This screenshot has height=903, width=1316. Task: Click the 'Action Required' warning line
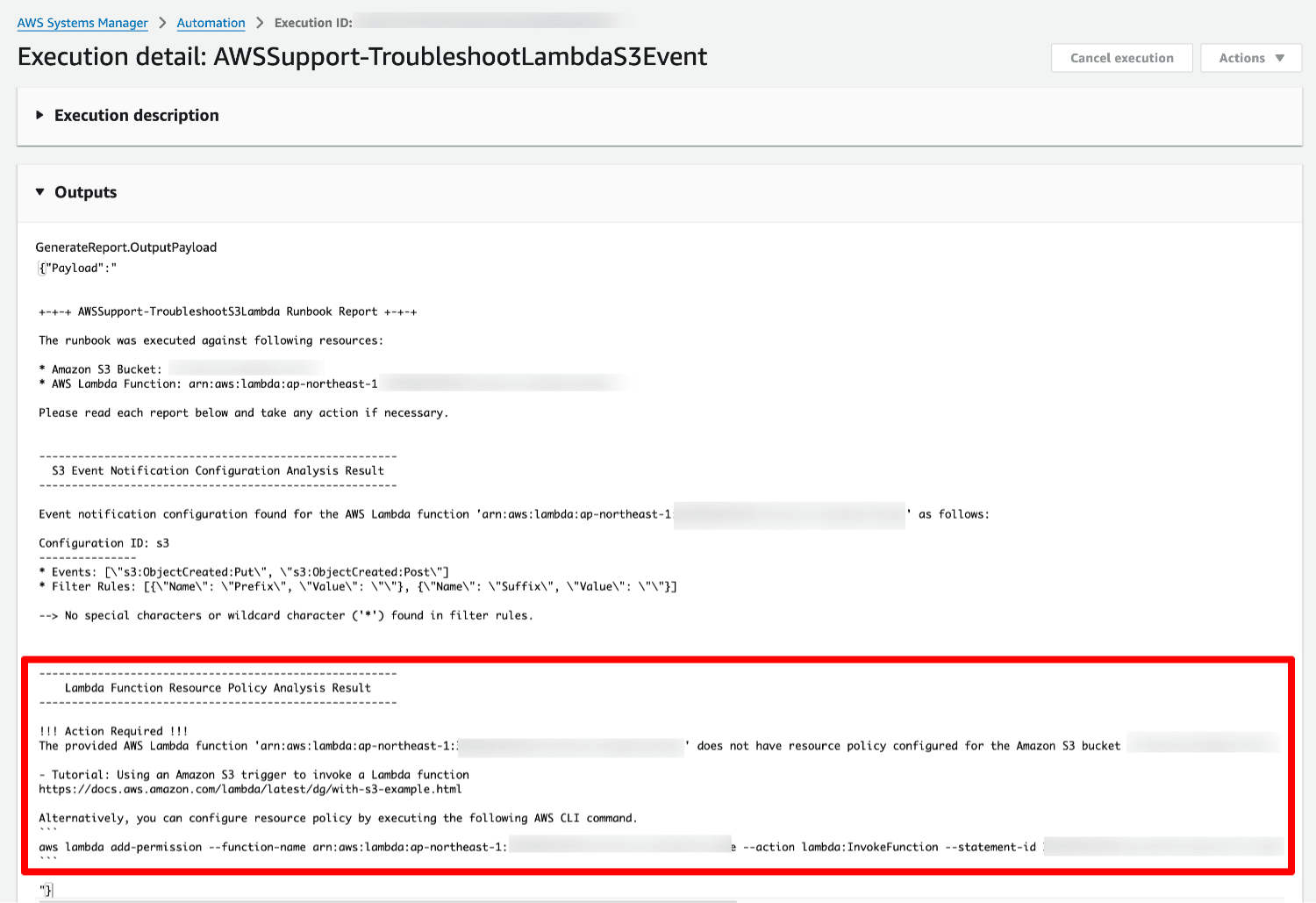tap(113, 731)
